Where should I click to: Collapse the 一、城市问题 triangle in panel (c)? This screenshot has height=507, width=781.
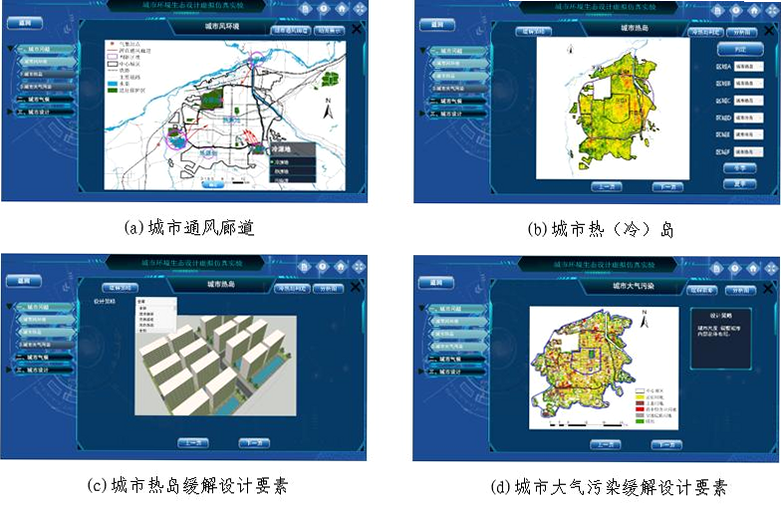tap(10, 306)
